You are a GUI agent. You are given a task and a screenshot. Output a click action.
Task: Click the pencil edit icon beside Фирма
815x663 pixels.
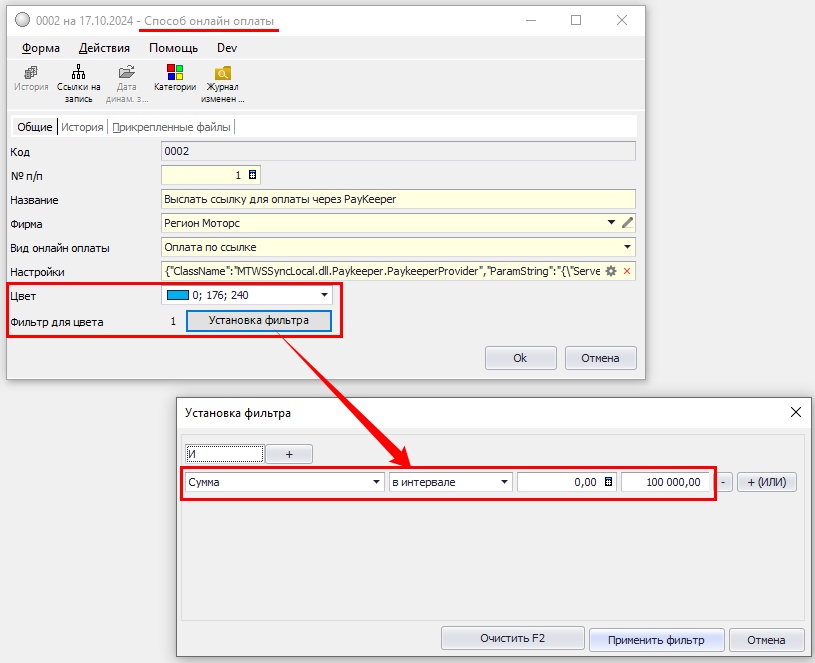[x=628, y=223]
